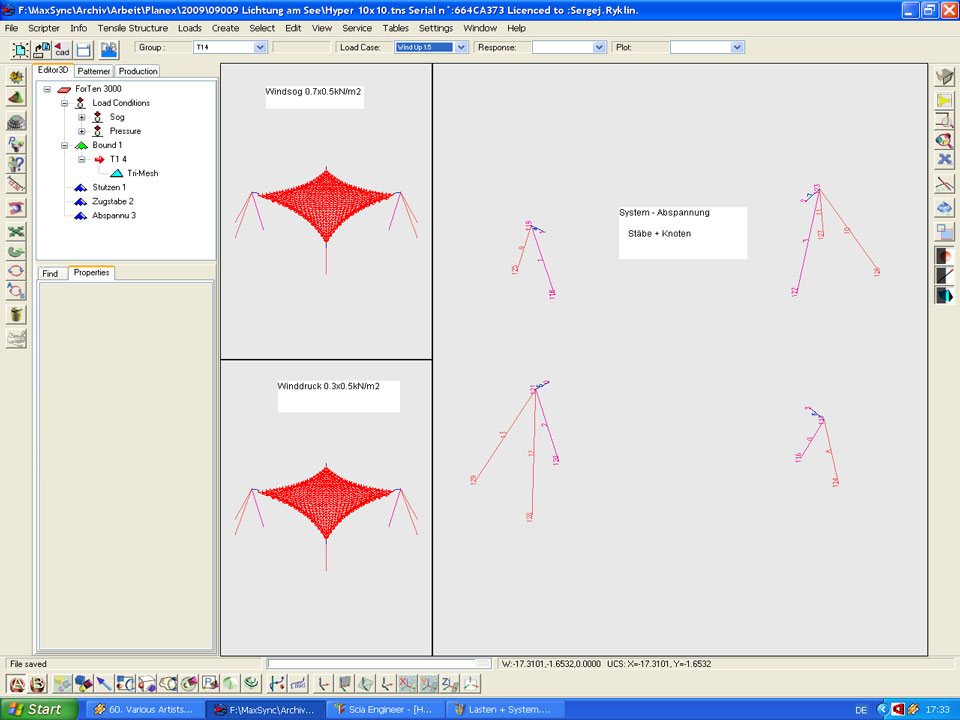Click the trash bin icon in left toolbar

pyautogui.click(x=16, y=314)
